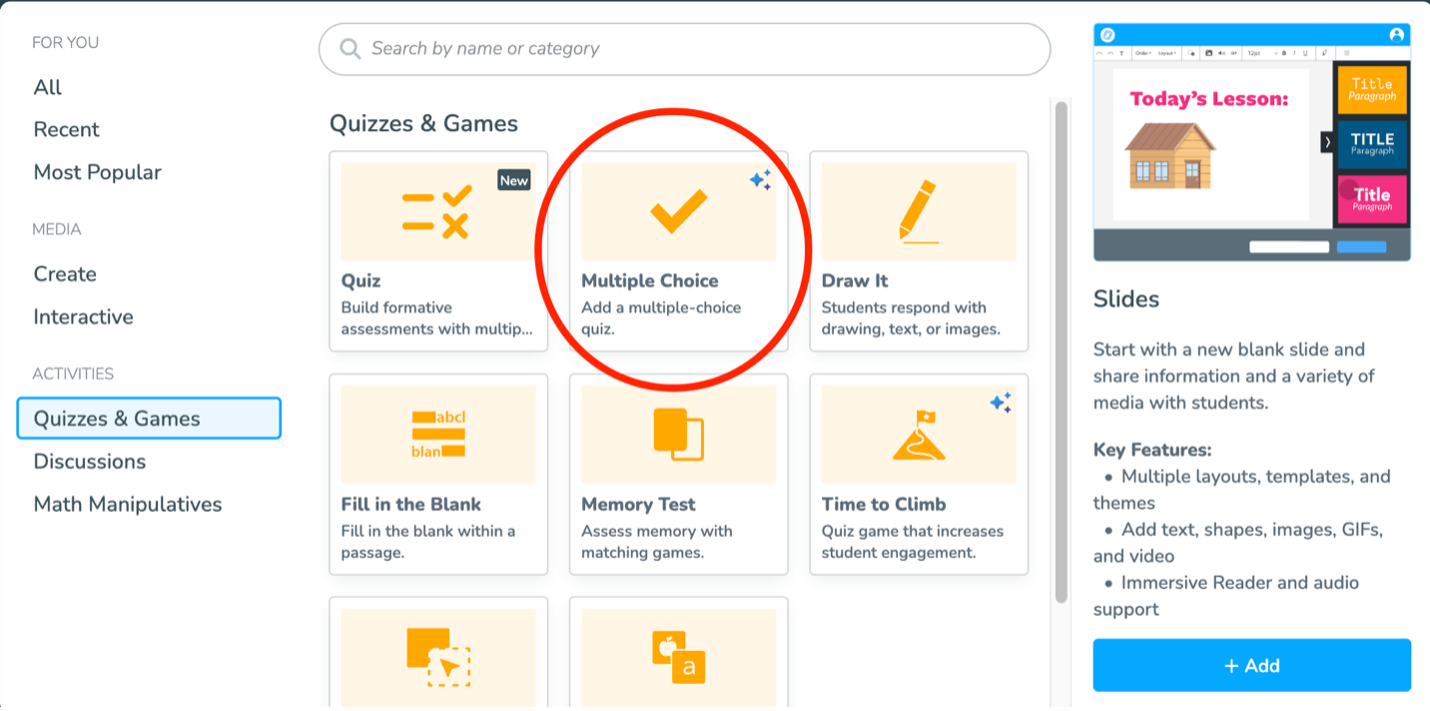Open the Discussions category

pos(90,461)
